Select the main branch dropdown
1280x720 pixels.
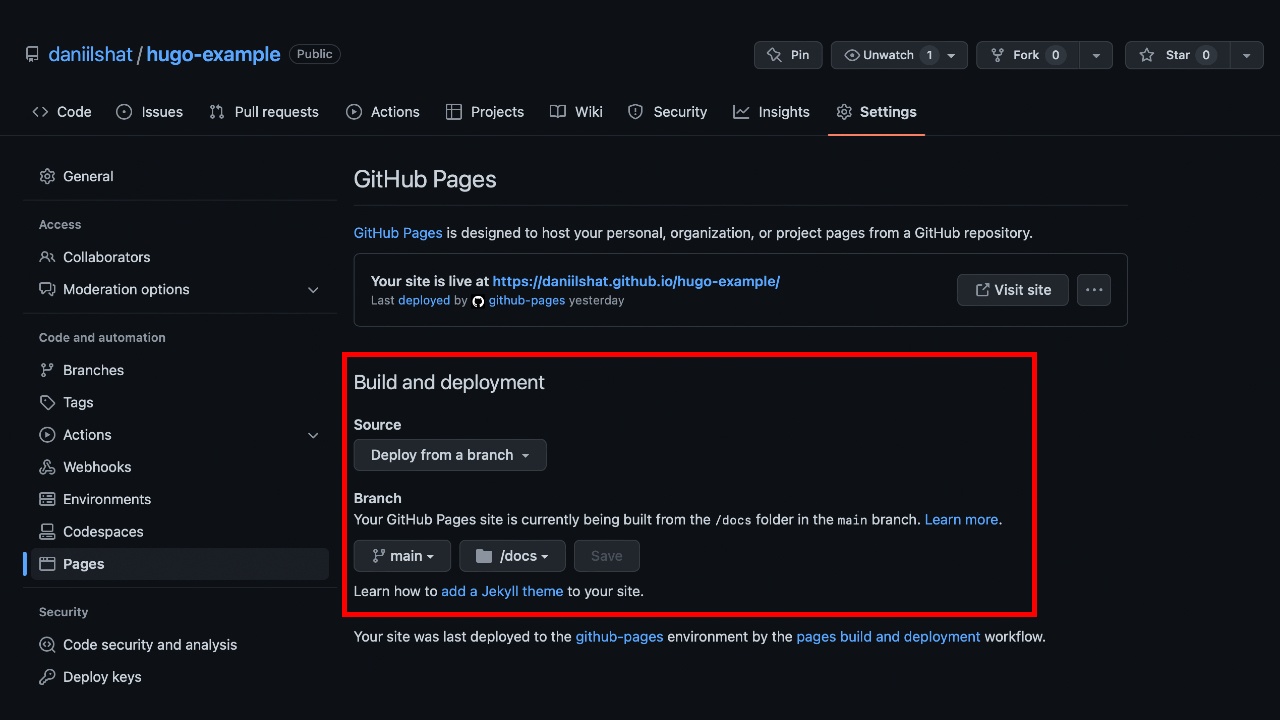tap(402, 556)
